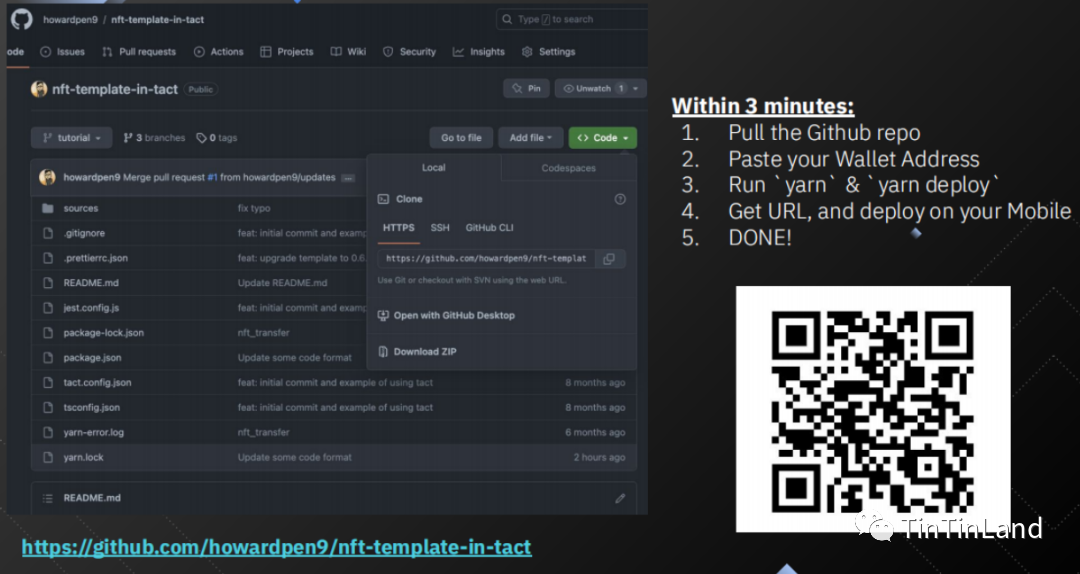This screenshot has height=574, width=1080.
Task: Click Open with GitHub Desktop
Action: tap(454, 316)
